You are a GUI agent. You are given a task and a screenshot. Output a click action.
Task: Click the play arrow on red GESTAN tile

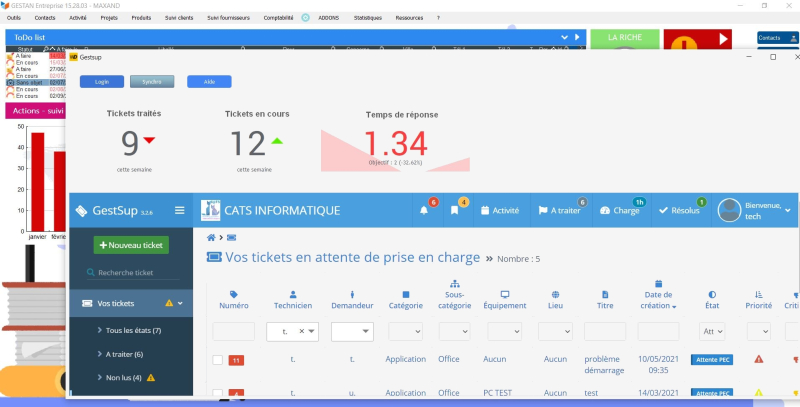723,39
